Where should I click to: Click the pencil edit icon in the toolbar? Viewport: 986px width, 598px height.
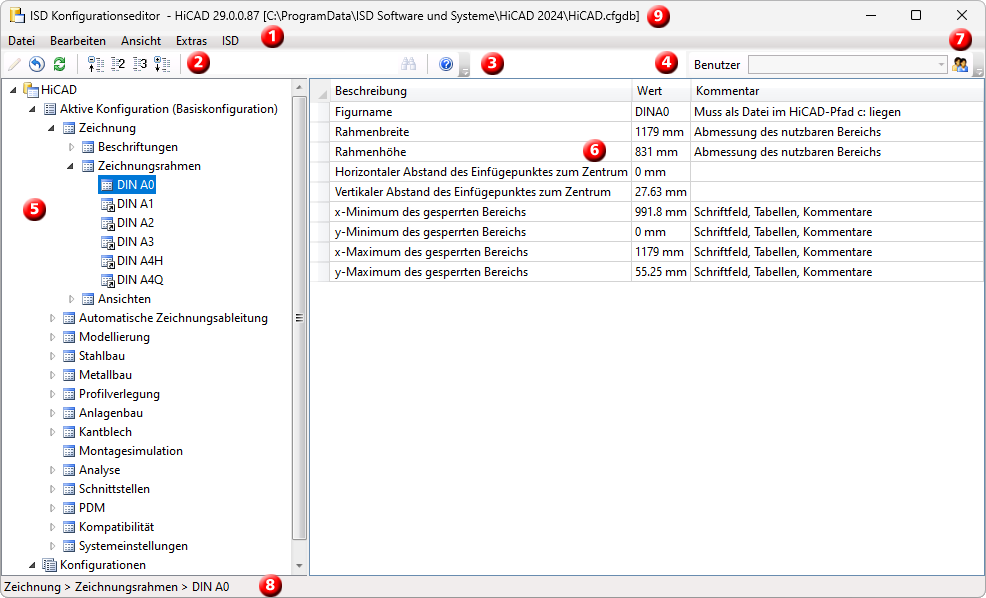pyautogui.click(x=14, y=64)
